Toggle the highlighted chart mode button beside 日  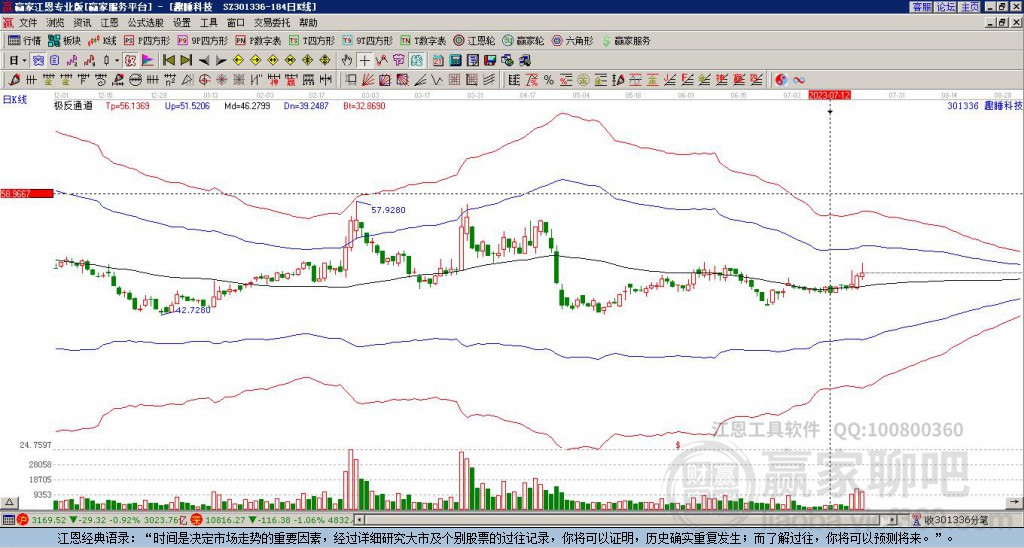38,61
